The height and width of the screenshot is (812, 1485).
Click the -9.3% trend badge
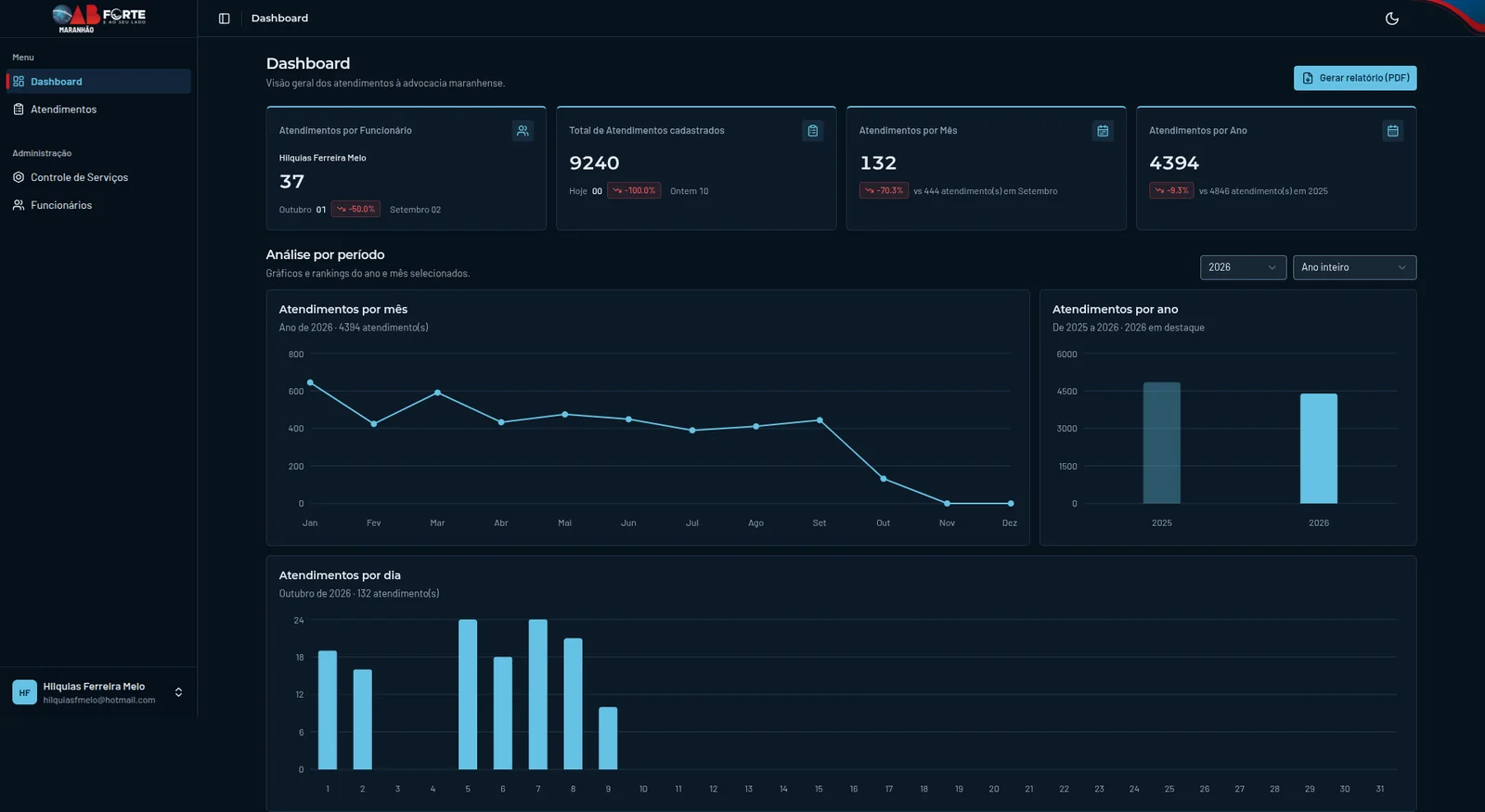[1171, 191]
